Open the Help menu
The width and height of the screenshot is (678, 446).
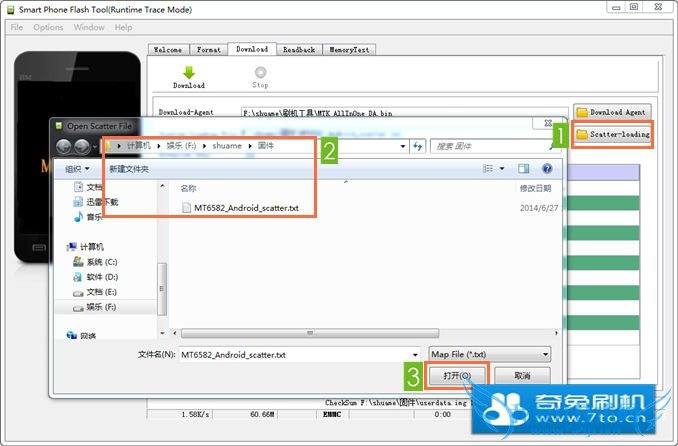(123, 27)
